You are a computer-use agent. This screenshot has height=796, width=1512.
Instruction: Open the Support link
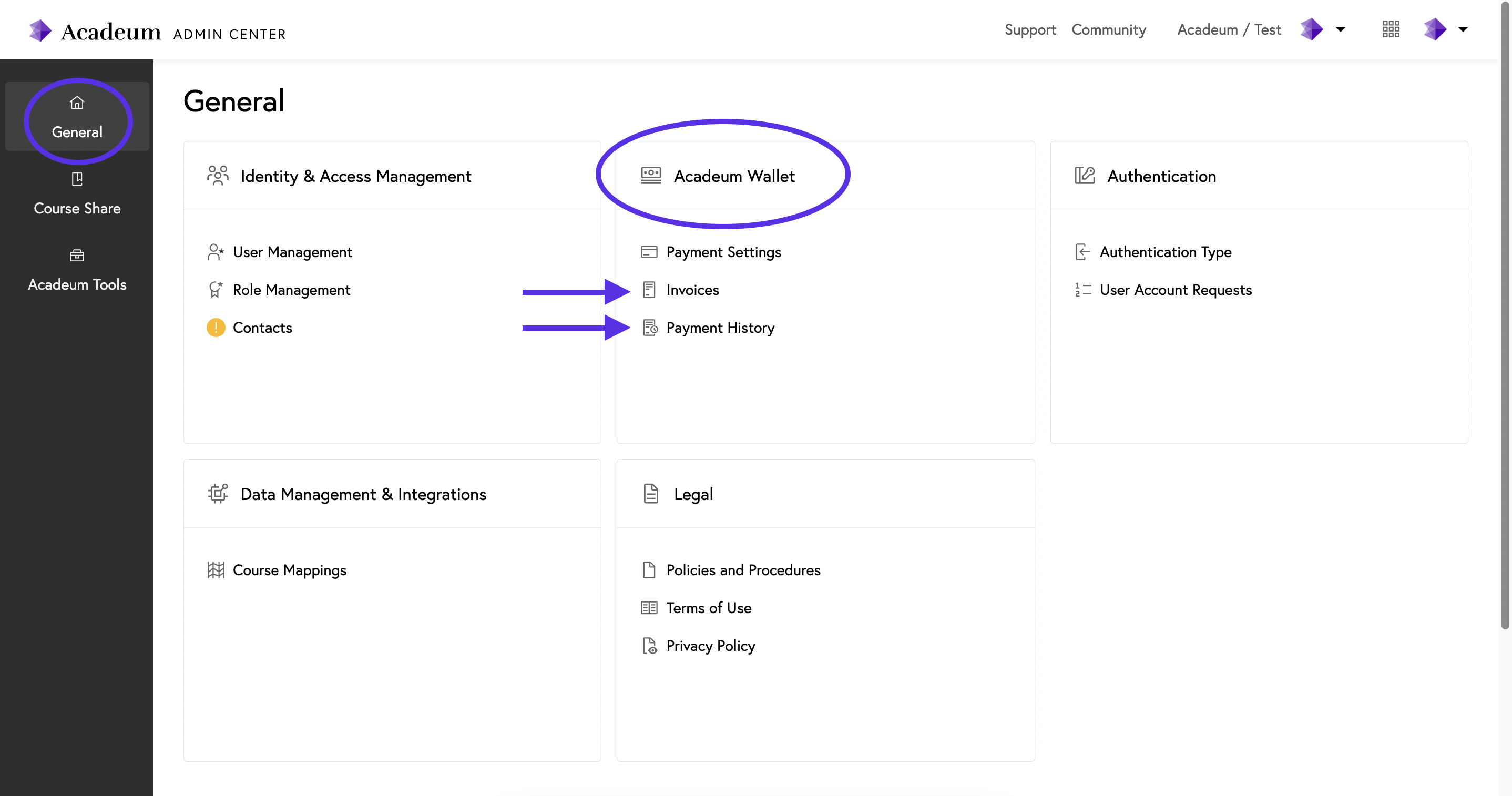click(1030, 30)
